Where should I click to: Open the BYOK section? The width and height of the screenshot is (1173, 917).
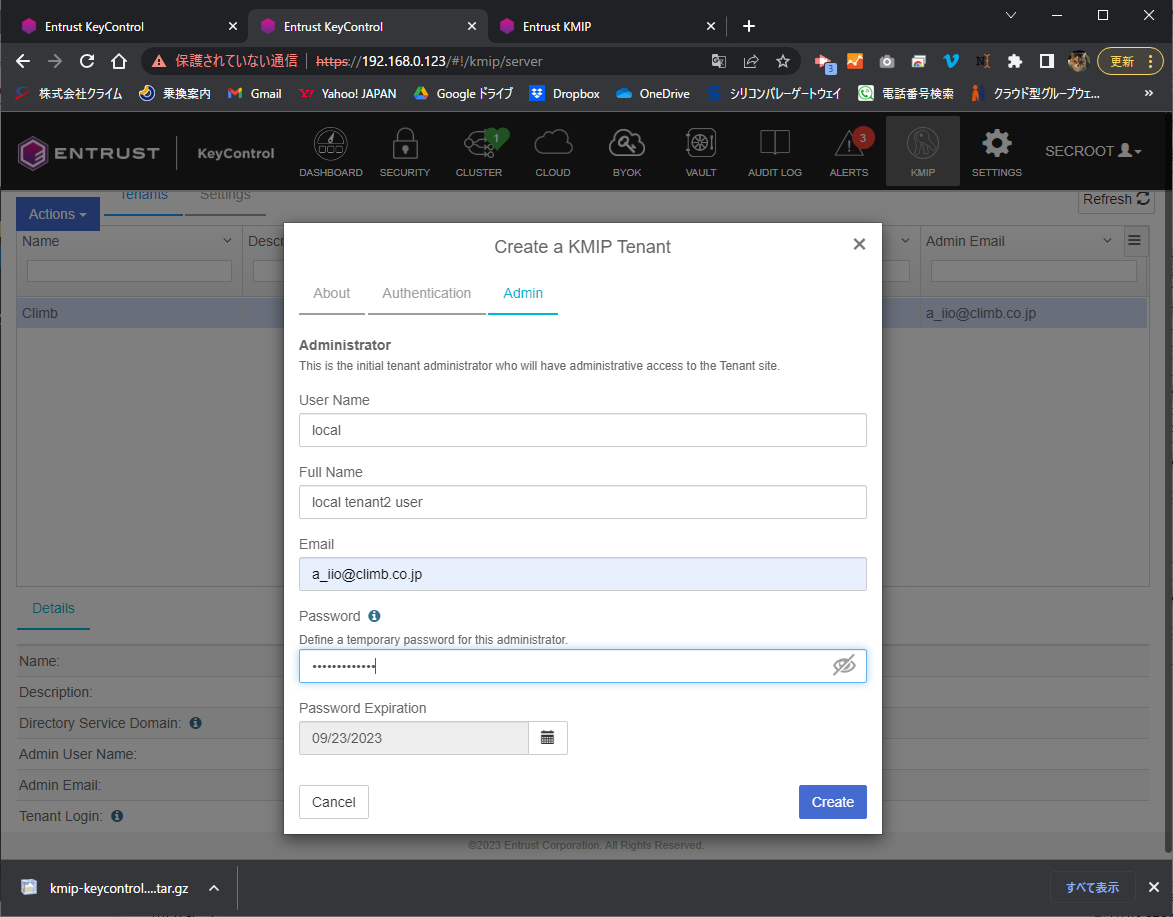627,152
